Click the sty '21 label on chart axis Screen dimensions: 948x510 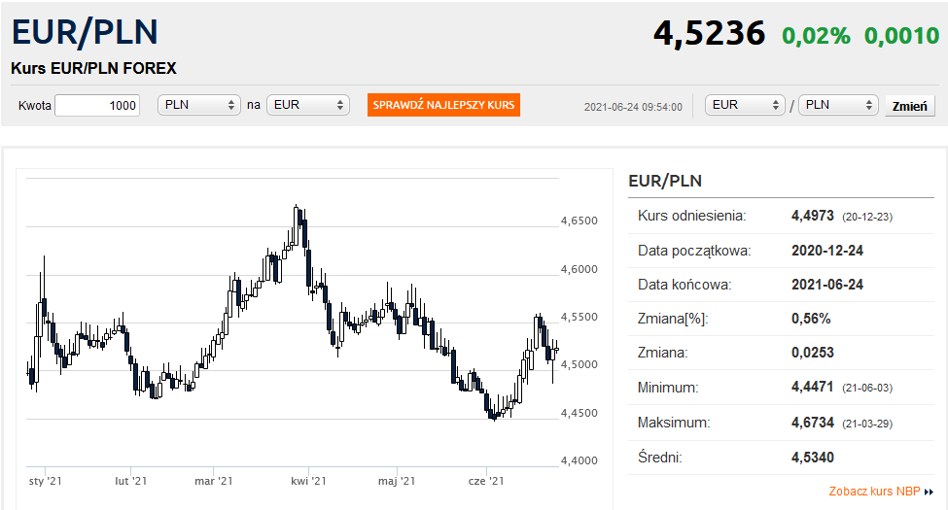coord(45,481)
